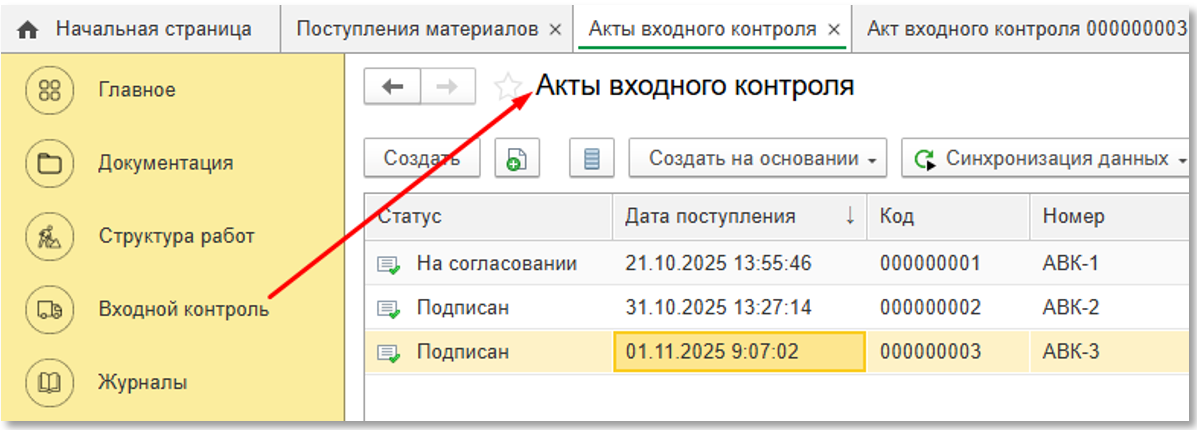Screen dimensions: 1197x430
Task: Expand the Создать на основании dropdown
Action: 757,159
